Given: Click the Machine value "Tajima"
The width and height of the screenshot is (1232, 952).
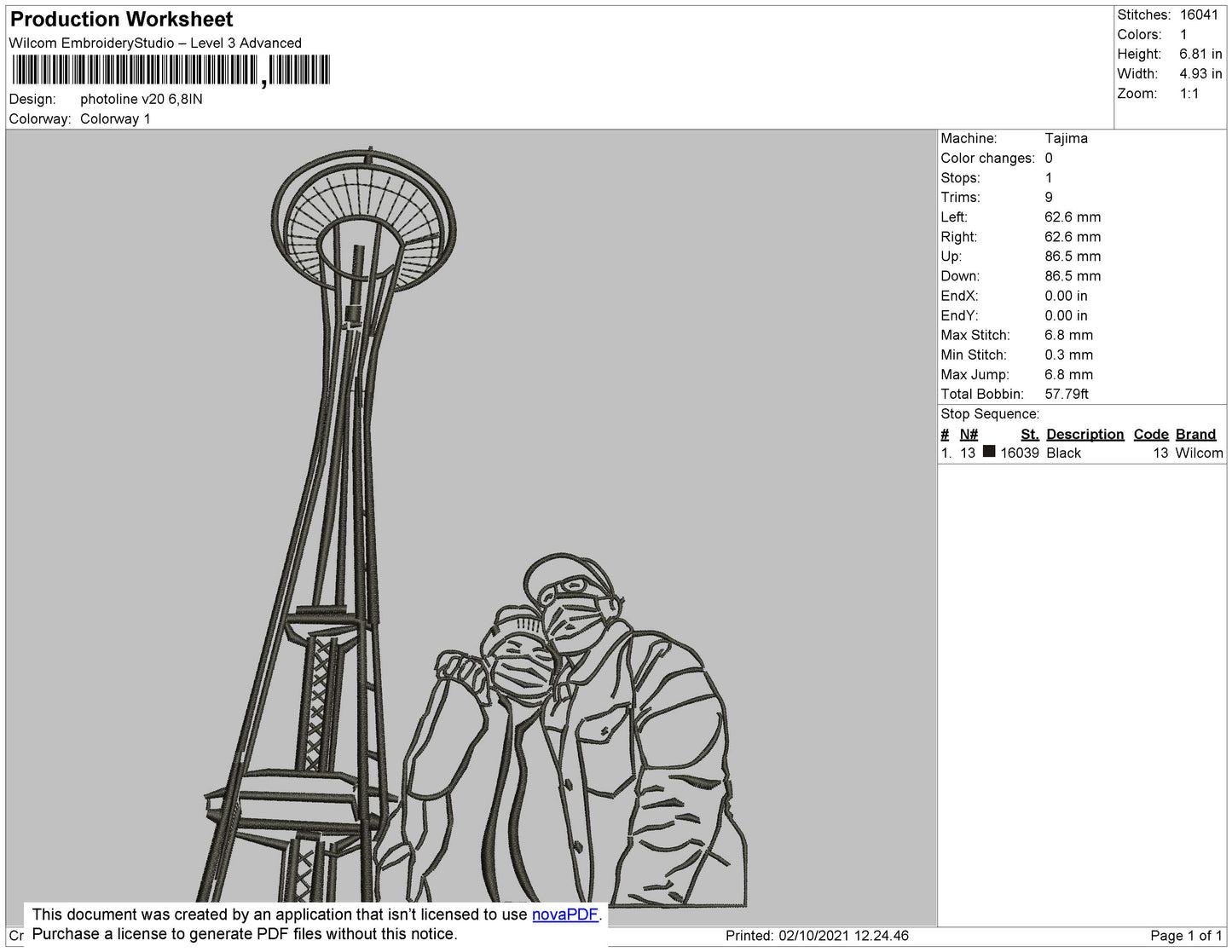Looking at the screenshot, I should coord(1066,138).
